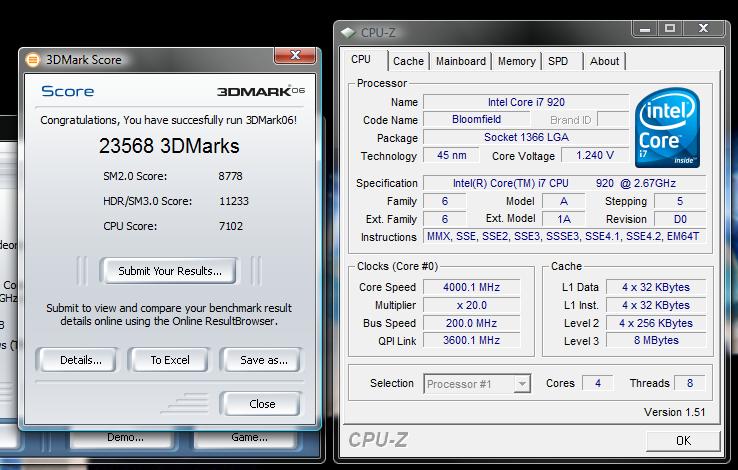738x470 pixels.
Task: Switch to the SPD tab
Action: (x=558, y=61)
